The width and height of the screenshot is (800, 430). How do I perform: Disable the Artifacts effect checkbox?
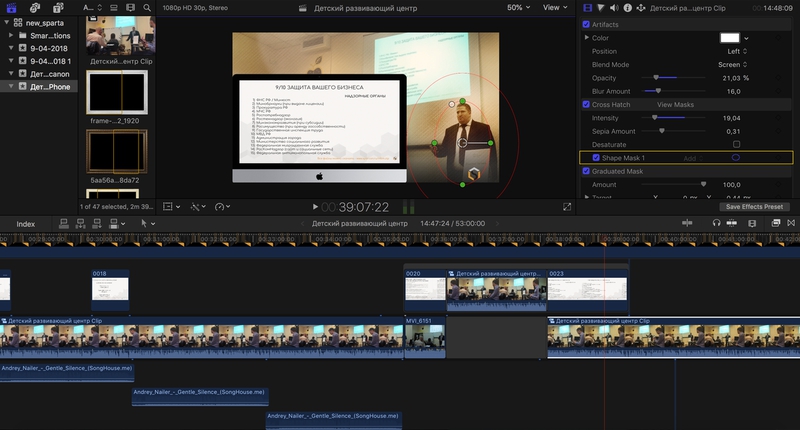tap(586, 24)
